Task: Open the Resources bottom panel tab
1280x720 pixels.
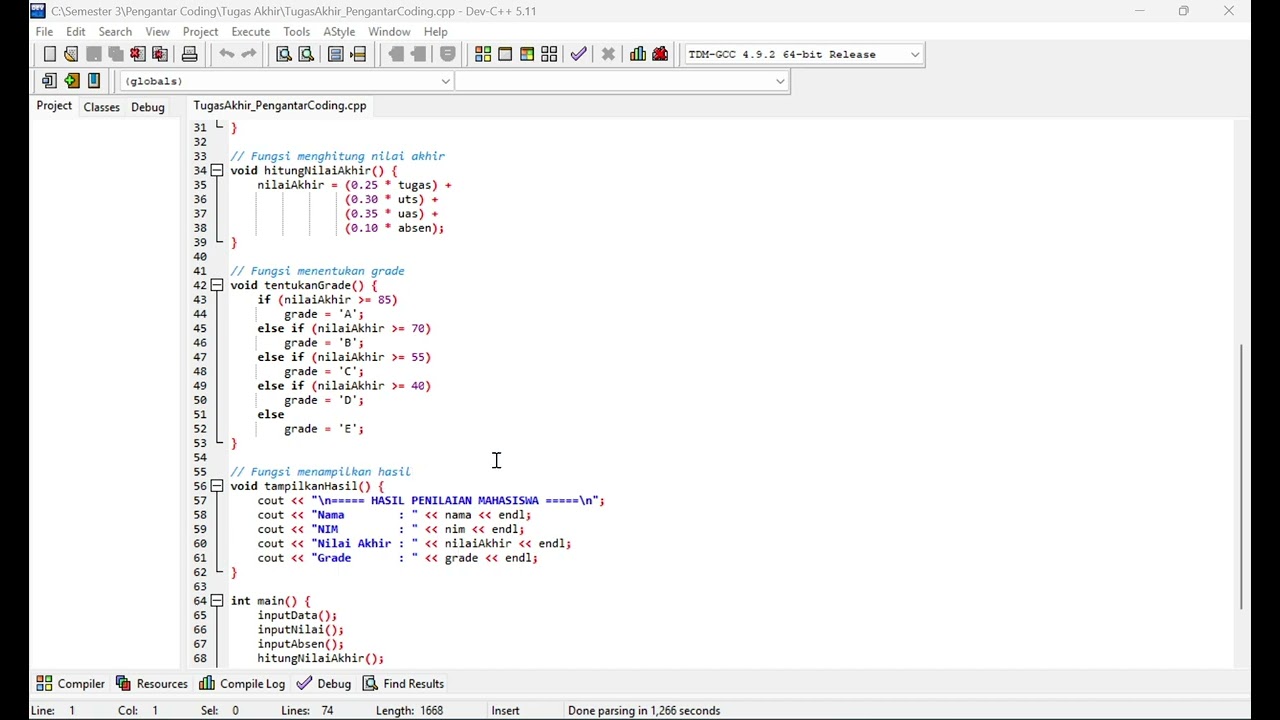Action: click(x=151, y=684)
